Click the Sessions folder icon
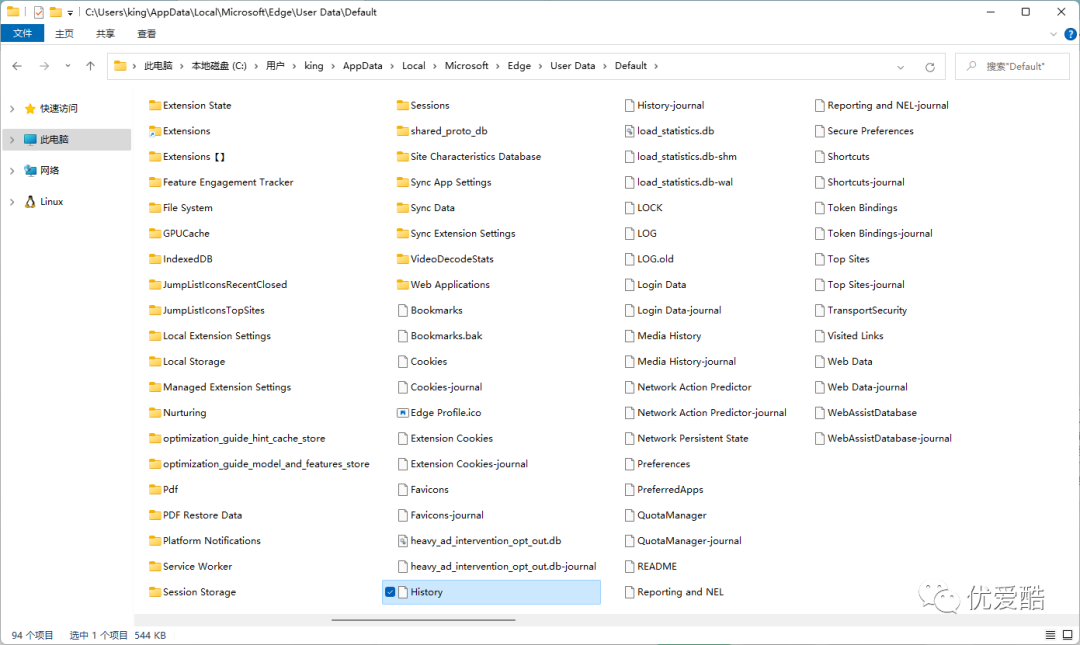Image resolution: width=1080 pixels, height=645 pixels. pos(403,105)
